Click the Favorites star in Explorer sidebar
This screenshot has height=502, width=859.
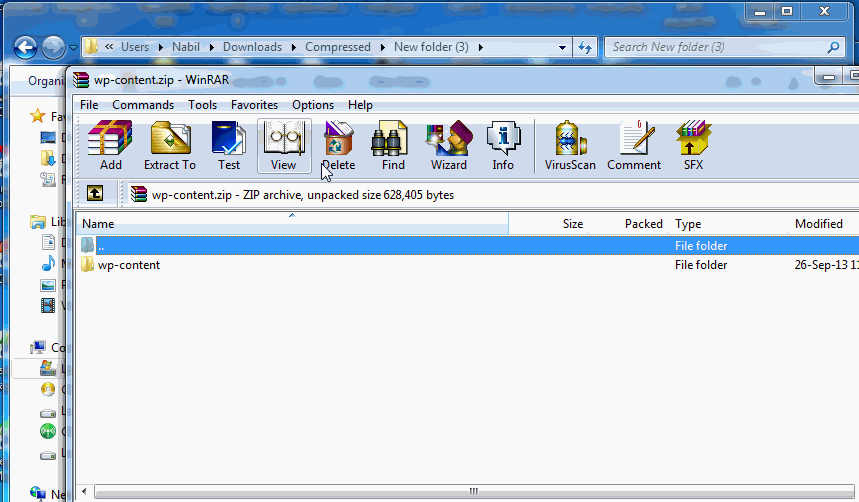(37, 116)
